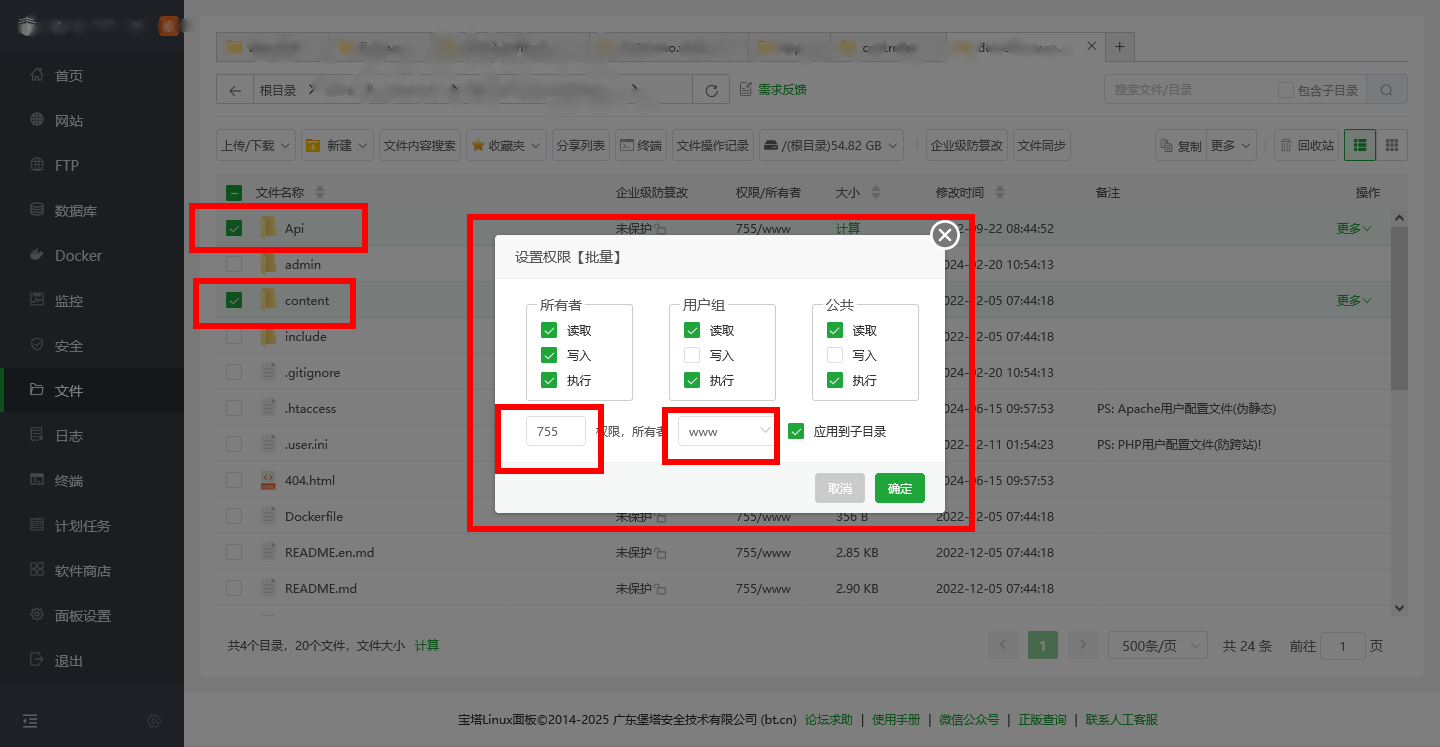The image size is (1440, 747).
Task: Click the 404.html file icon
Action: (268, 480)
